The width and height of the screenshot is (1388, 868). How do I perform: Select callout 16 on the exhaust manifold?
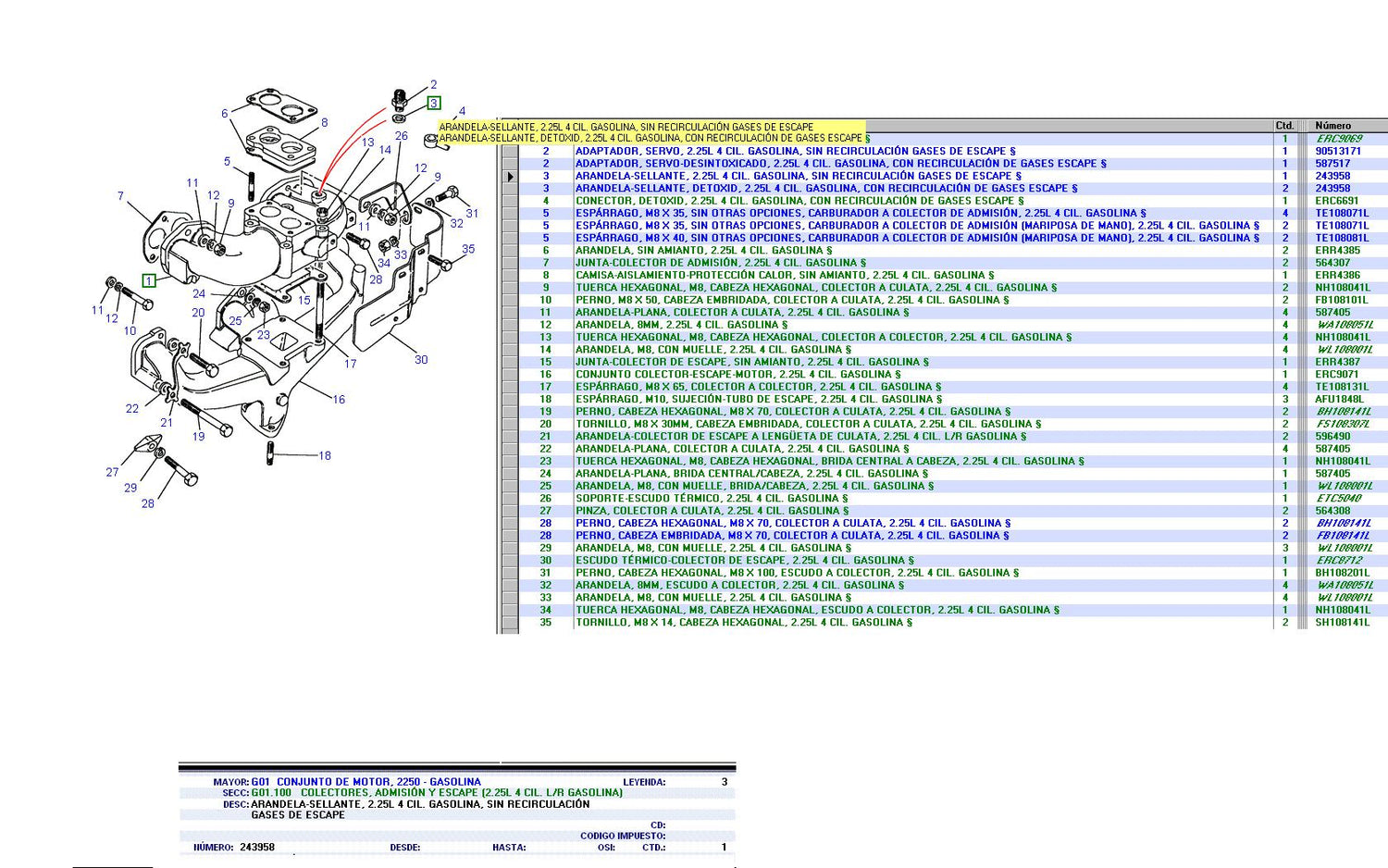pyautogui.click(x=339, y=400)
